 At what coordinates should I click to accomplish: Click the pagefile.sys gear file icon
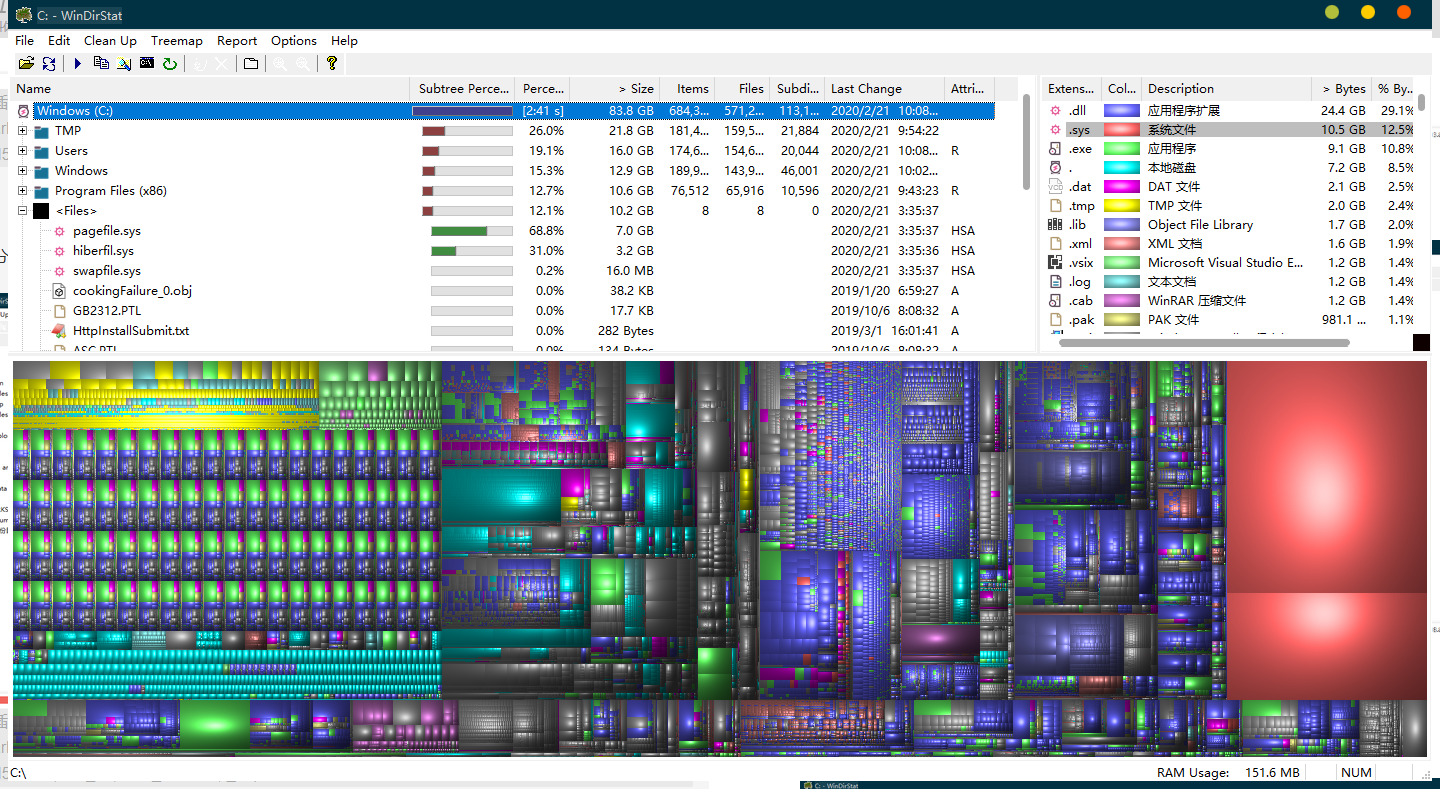[59, 231]
